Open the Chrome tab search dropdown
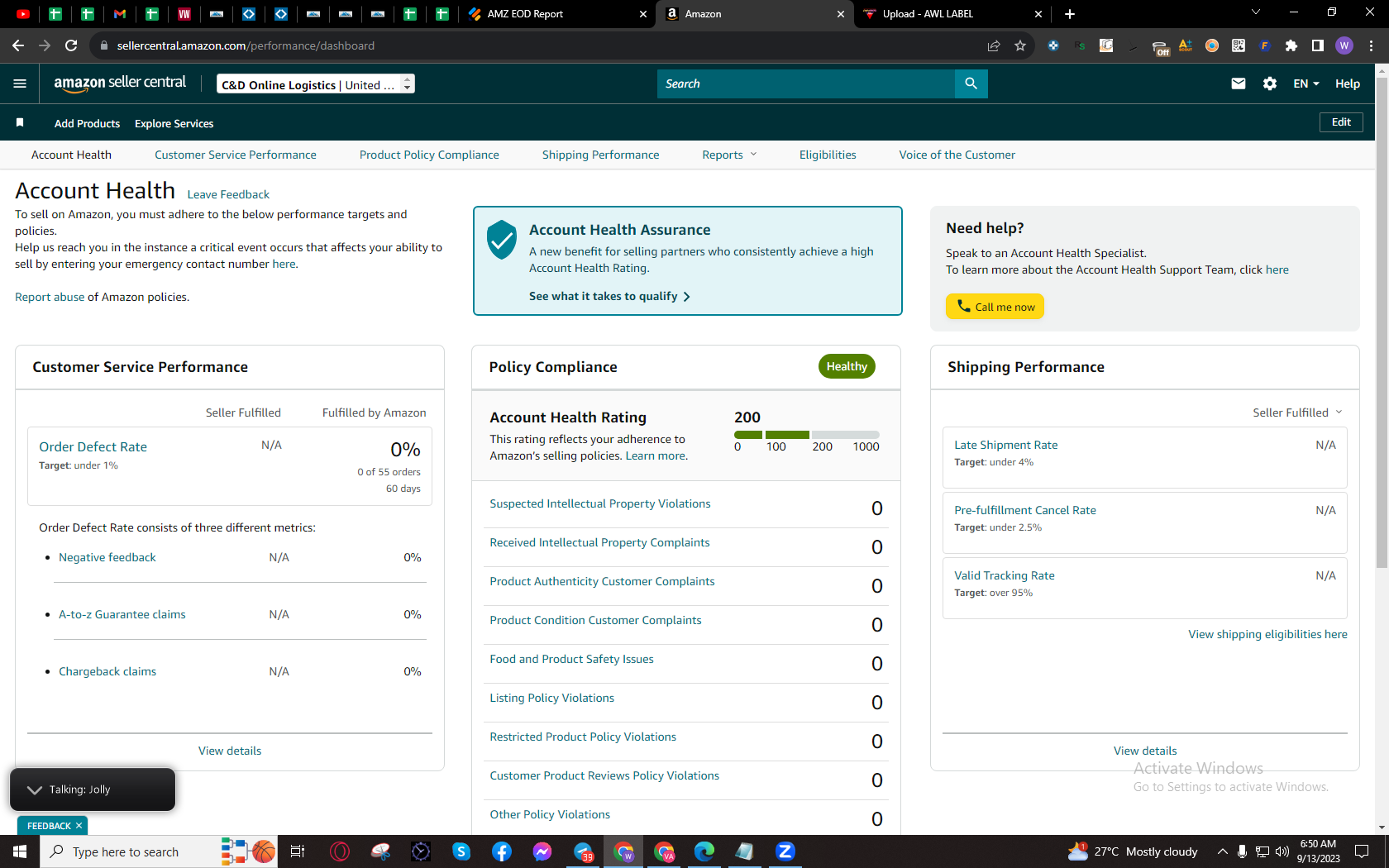Screen dimensions: 1389x868 1255,12
